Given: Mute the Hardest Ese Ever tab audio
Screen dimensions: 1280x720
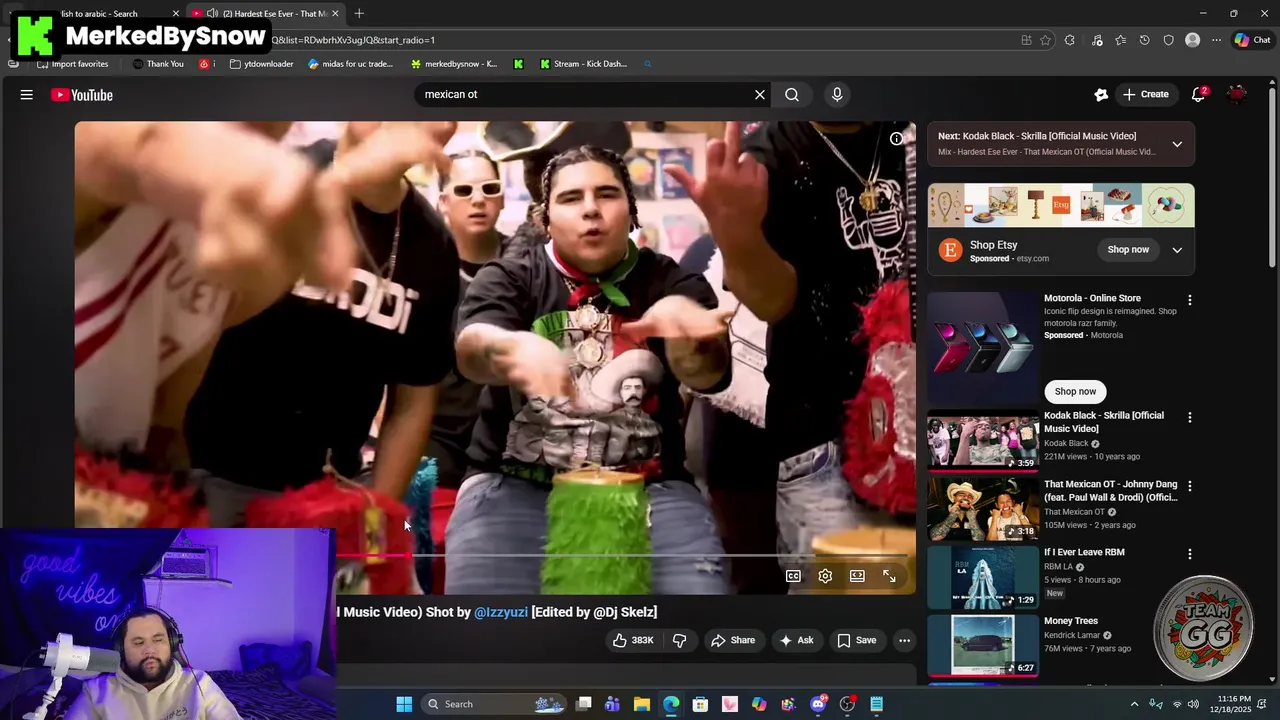Looking at the screenshot, I should [212, 13].
